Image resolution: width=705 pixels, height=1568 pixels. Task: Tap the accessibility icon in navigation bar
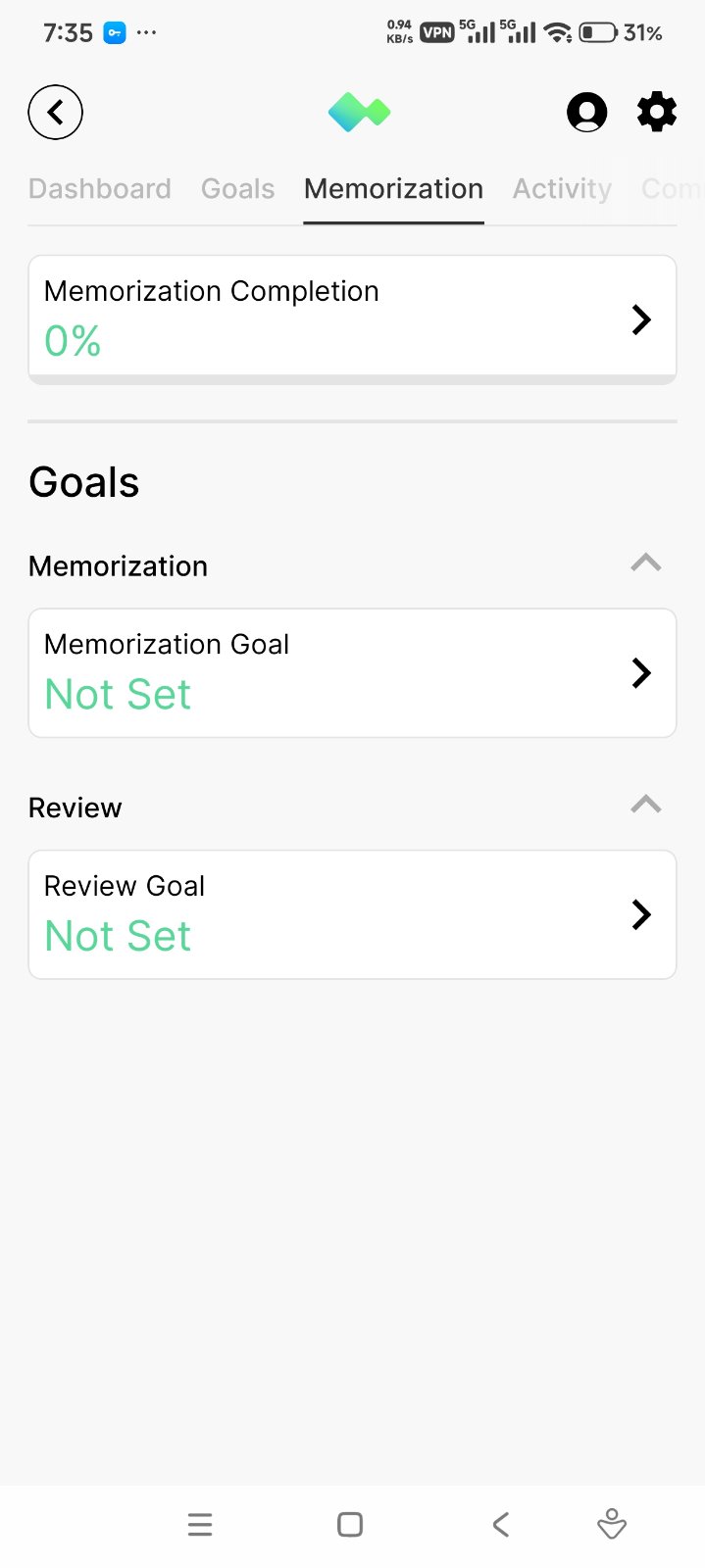(611, 1524)
